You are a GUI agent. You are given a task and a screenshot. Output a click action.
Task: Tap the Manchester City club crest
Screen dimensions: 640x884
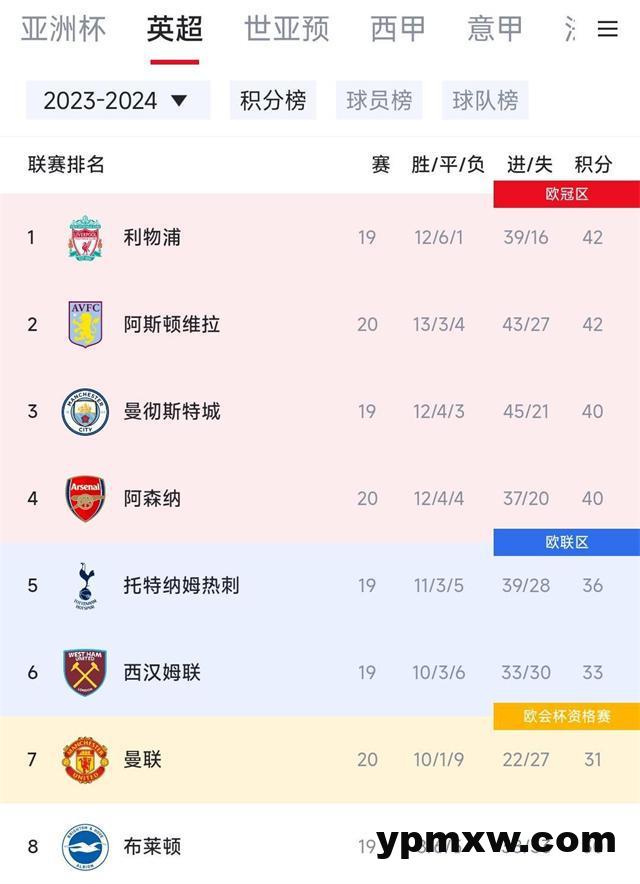coord(85,411)
